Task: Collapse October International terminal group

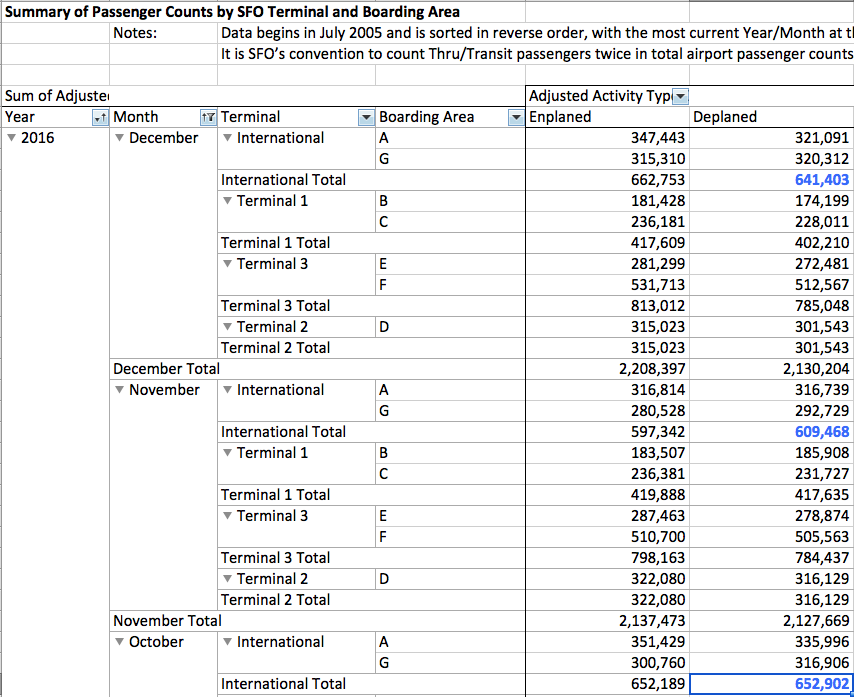Action: pos(228,643)
